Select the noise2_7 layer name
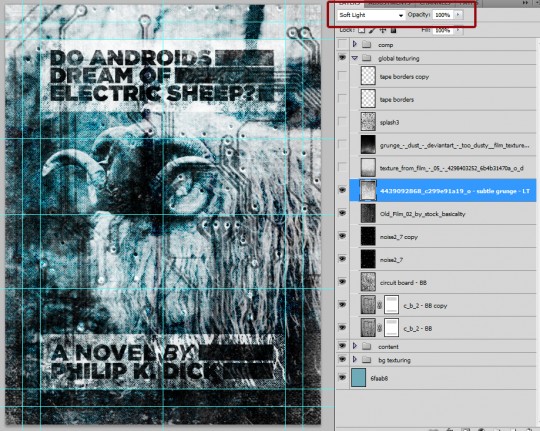This screenshot has height=431, width=540. [x=391, y=260]
